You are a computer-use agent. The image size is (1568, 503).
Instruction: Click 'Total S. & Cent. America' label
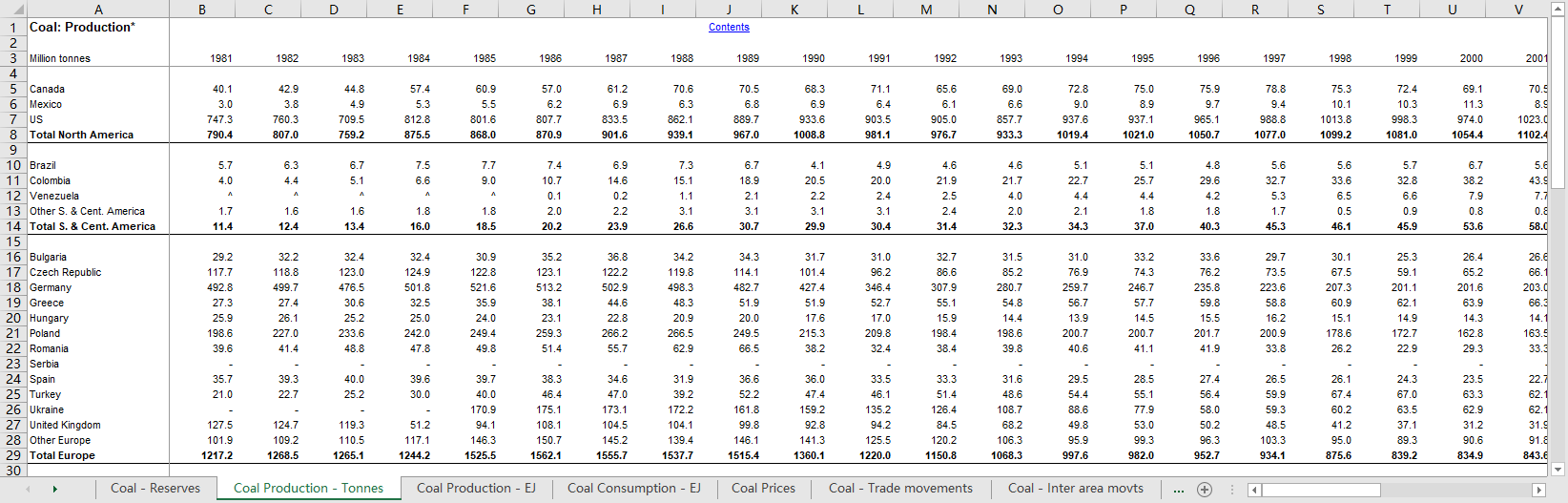pos(93,226)
